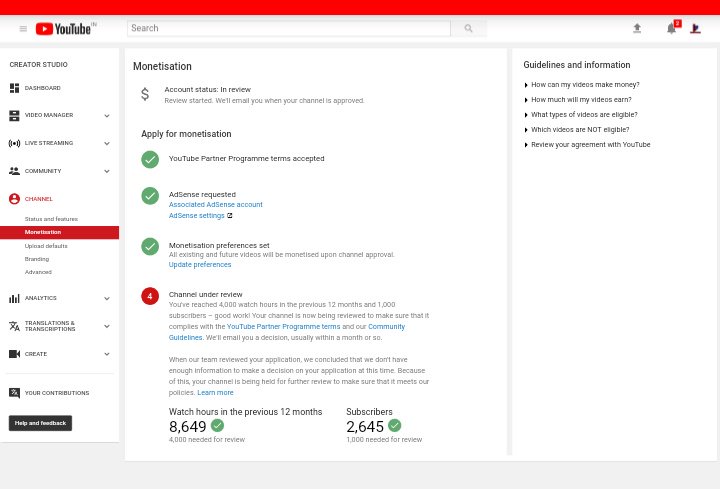
Task: Click the Your Contributions icon
Action: pos(14,393)
